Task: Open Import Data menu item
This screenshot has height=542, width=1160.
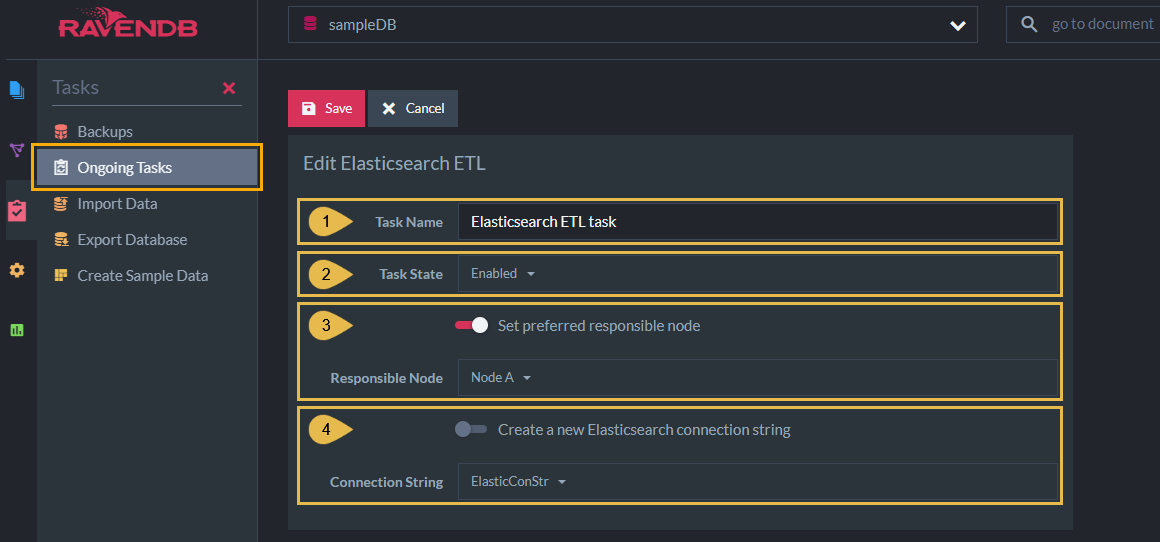Action: [147, 203]
